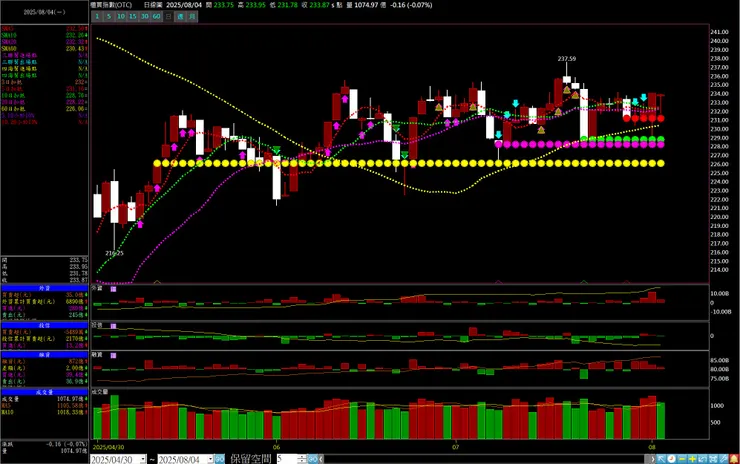
Task: Click the 241.00 price axis label
Action: (720, 32)
